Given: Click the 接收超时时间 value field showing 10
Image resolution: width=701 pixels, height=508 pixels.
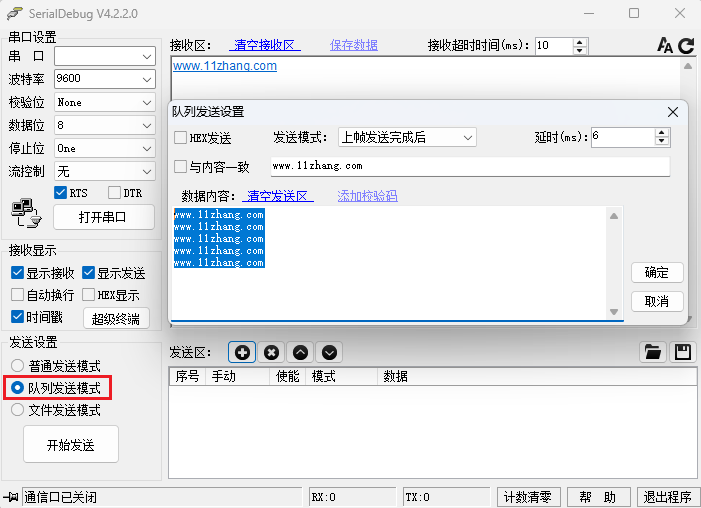Looking at the screenshot, I should pyautogui.click(x=554, y=46).
